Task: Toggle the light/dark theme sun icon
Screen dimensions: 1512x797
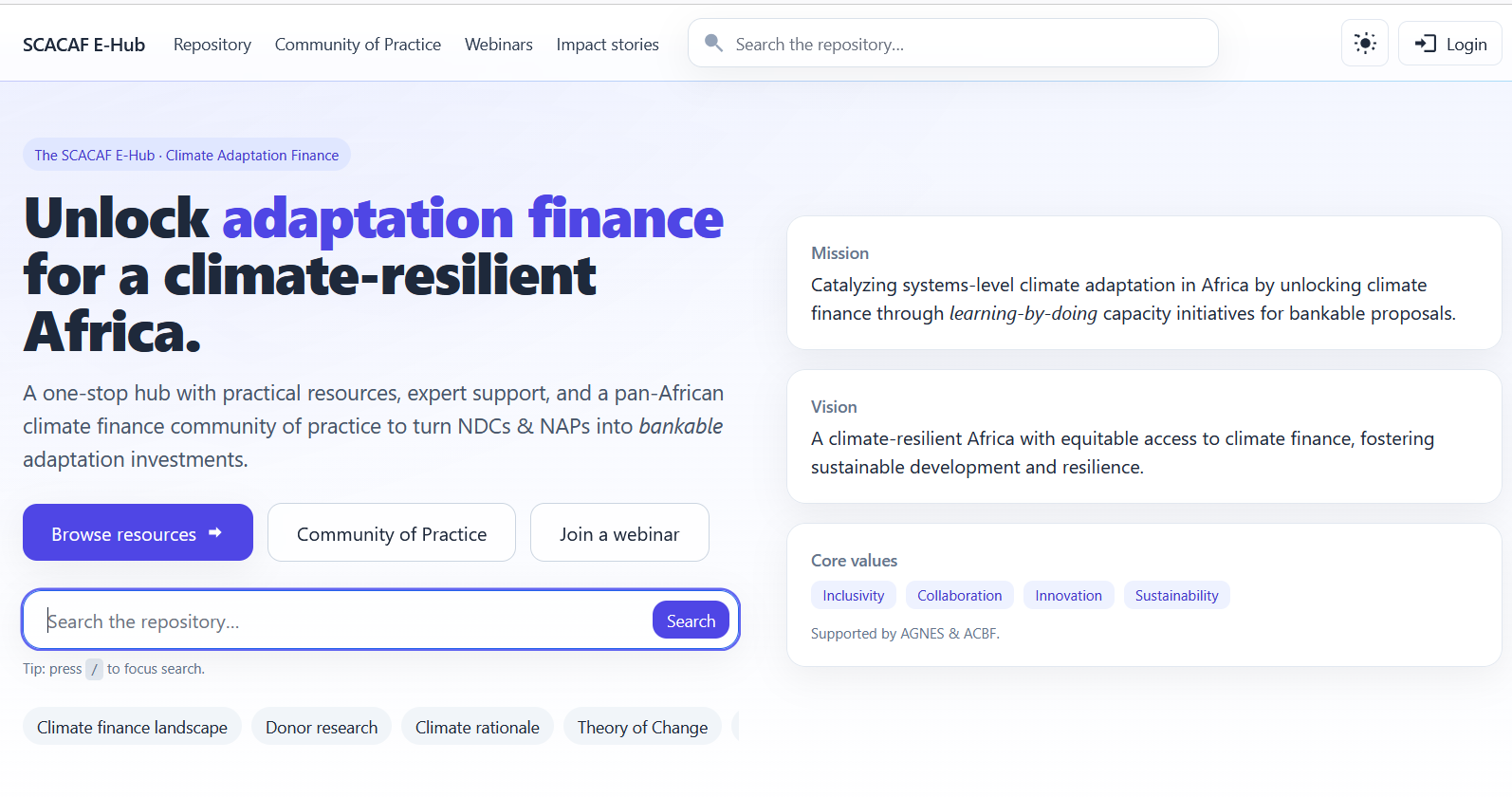Action: click(x=1364, y=43)
